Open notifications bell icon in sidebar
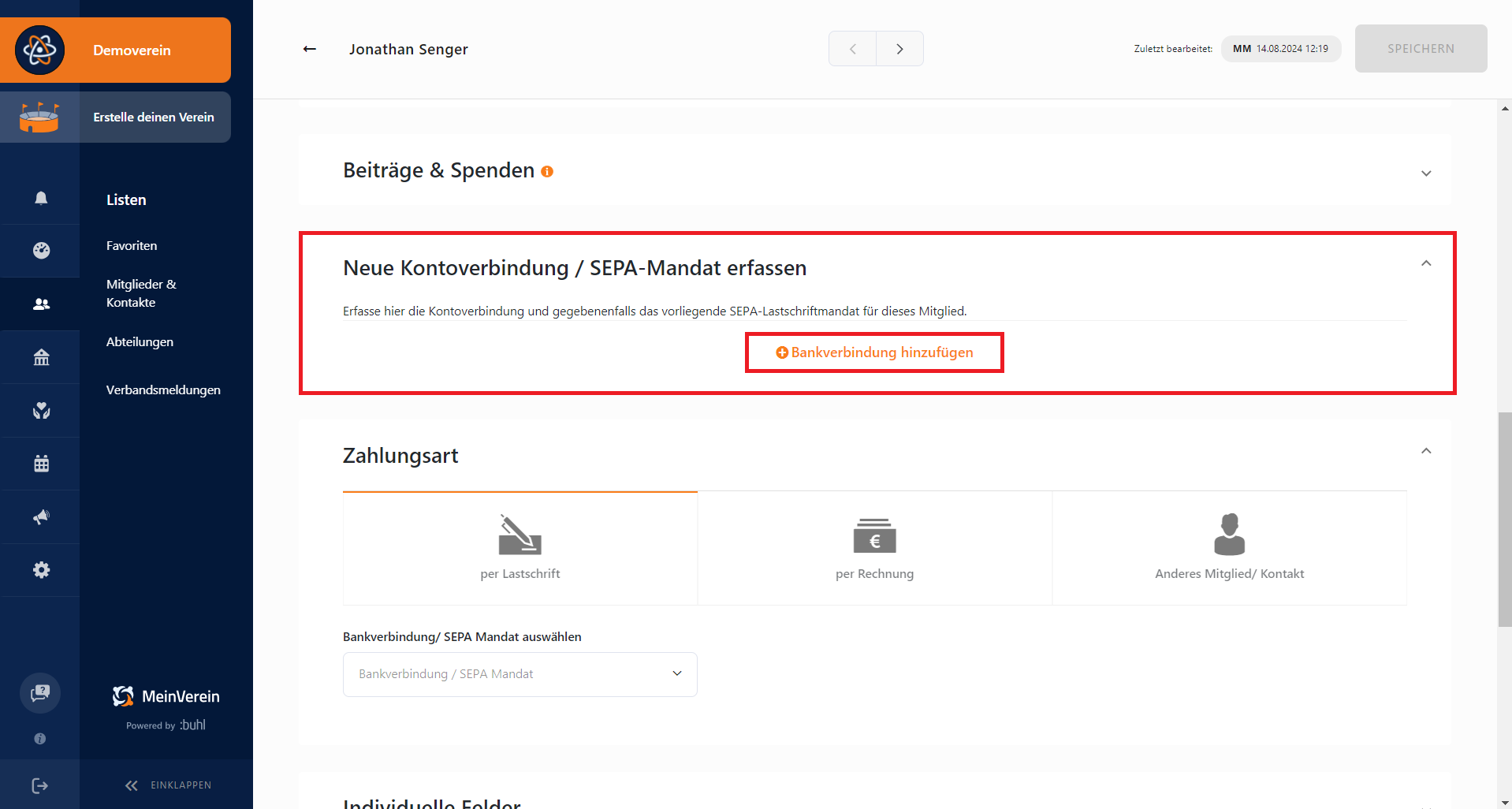This screenshot has height=809, width=1512. [x=41, y=198]
